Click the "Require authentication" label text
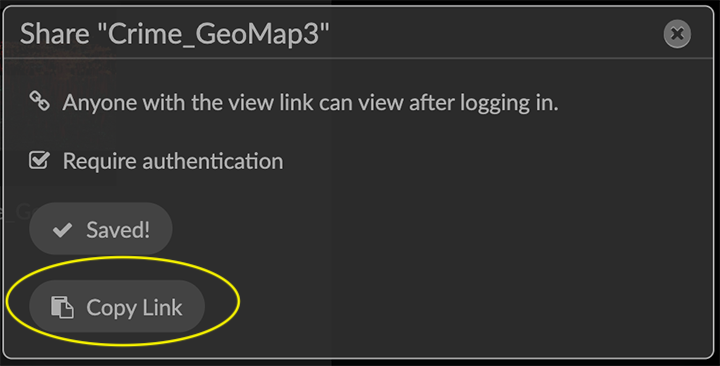Screen dimensions: 720x366 pyautogui.click(x=173, y=162)
